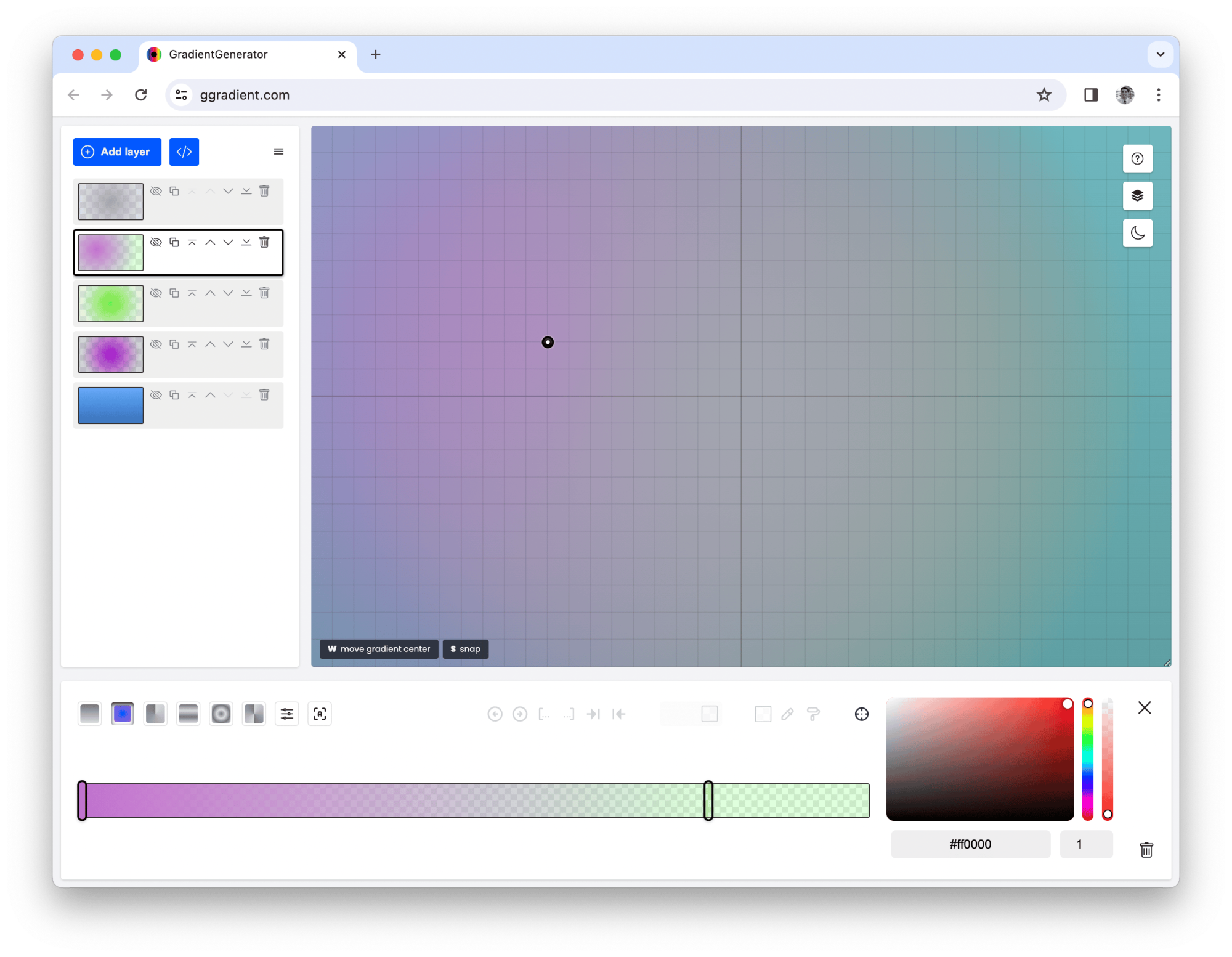Open gradient settings sliders icon
Screen dimensions: 1232x957
[287, 714]
